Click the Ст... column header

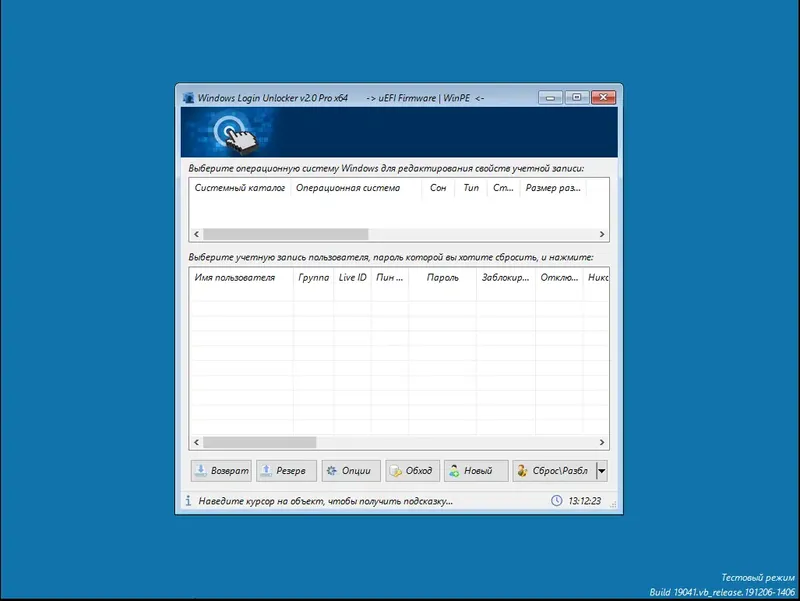point(503,188)
